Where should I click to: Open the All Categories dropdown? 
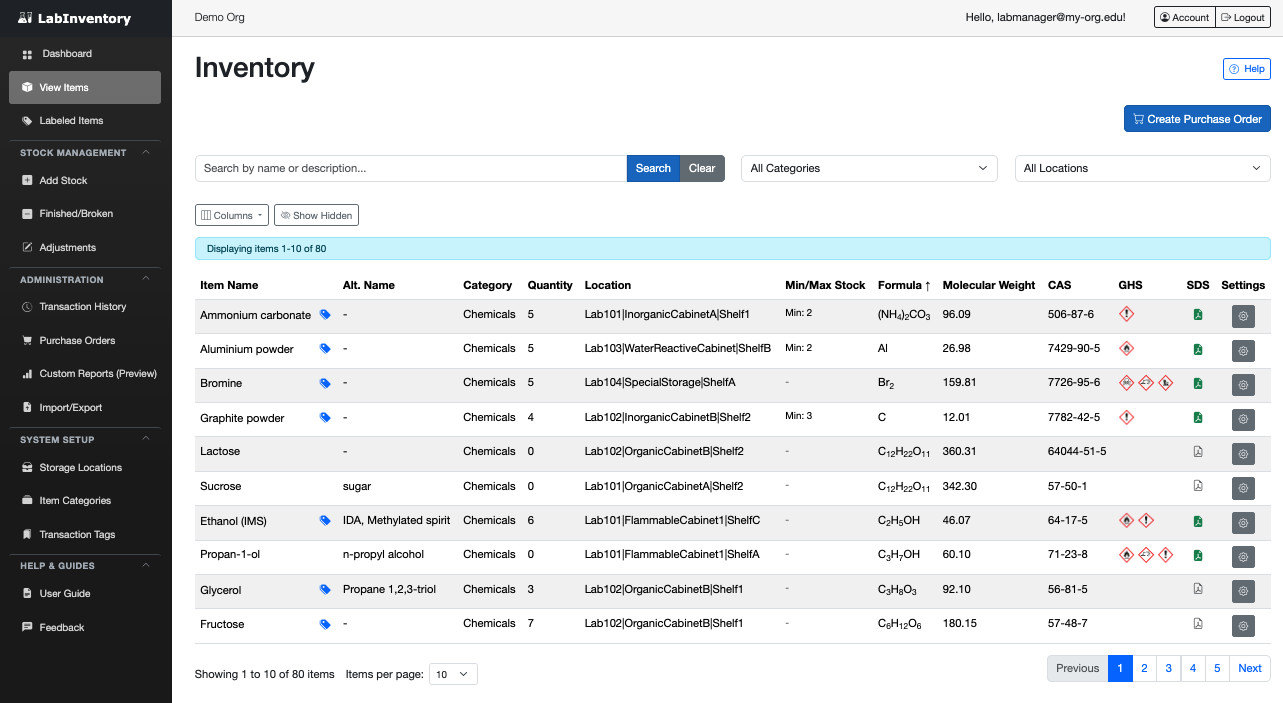[867, 168]
